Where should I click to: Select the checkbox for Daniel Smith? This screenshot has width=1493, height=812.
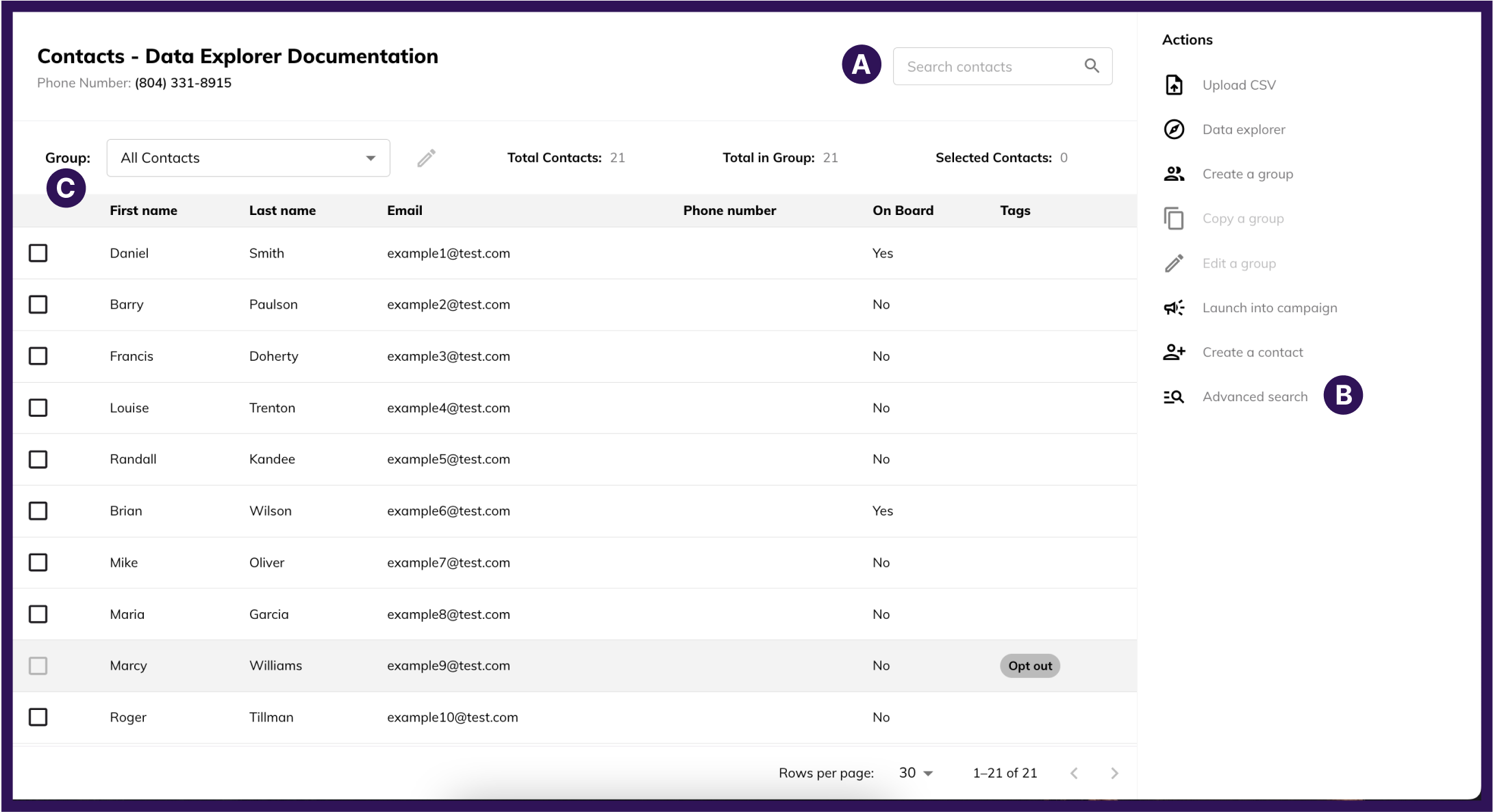click(x=38, y=253)
